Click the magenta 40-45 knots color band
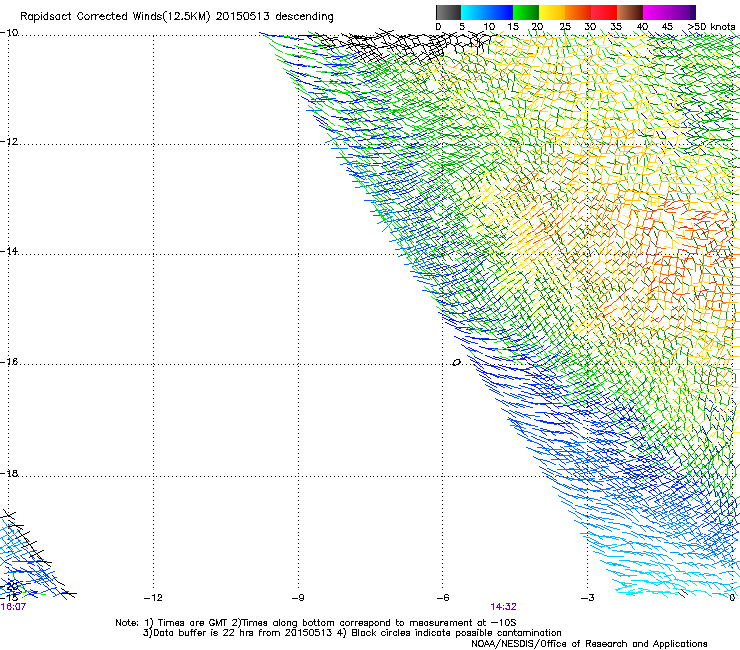The width and height of the screenshot is (740, 650). [656, 12]
